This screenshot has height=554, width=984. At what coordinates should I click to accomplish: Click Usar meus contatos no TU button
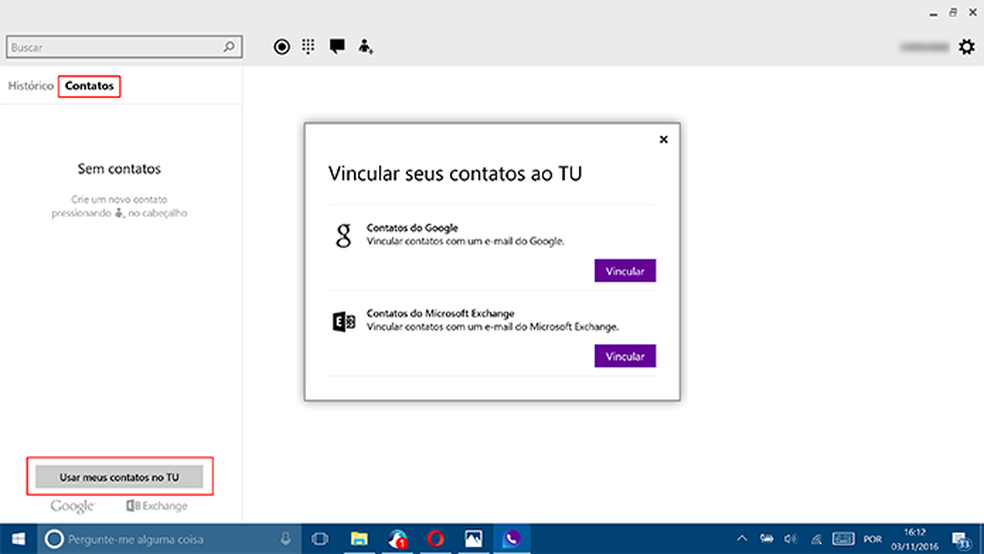point(119,477)
